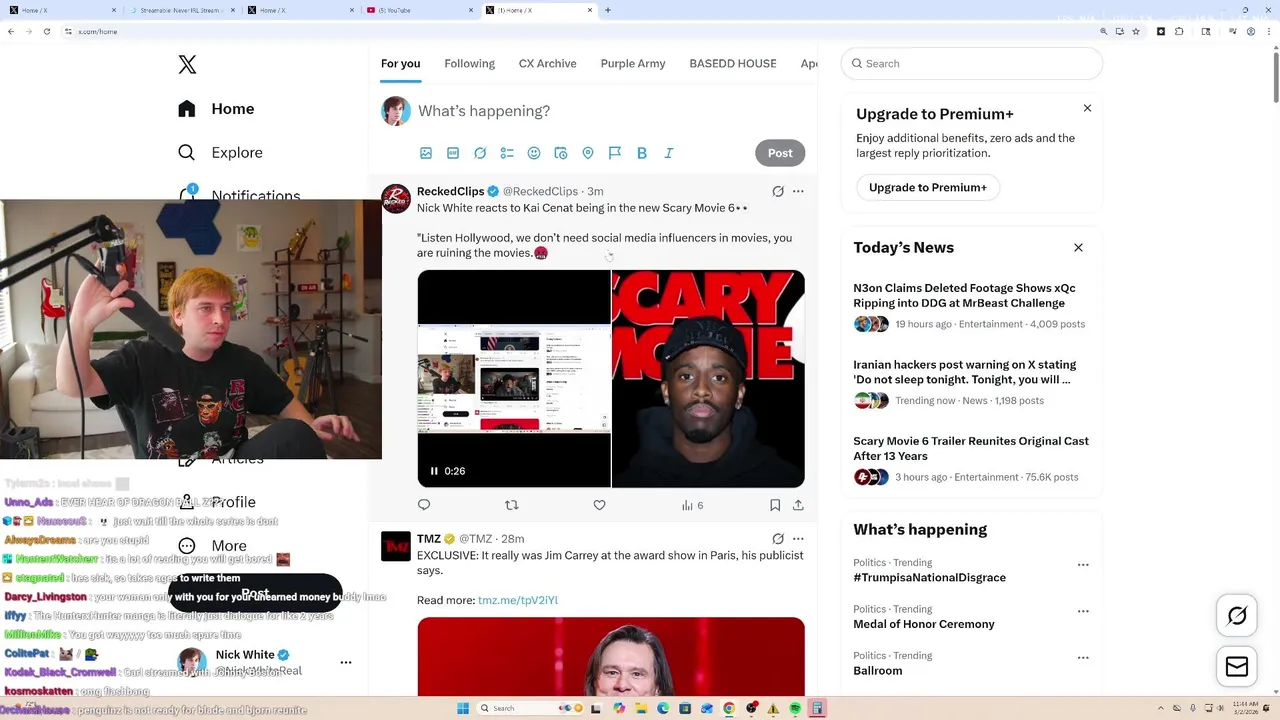Click the gray Post button in composer

click(780, 153)
